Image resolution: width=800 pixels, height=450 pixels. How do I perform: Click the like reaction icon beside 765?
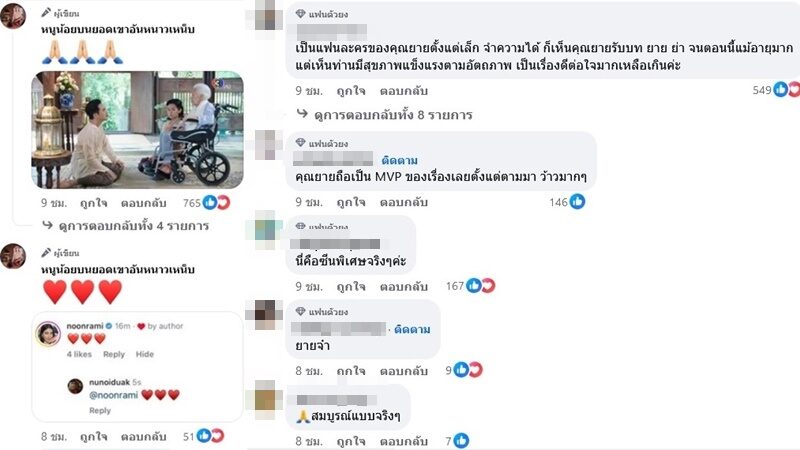(210, 203)
